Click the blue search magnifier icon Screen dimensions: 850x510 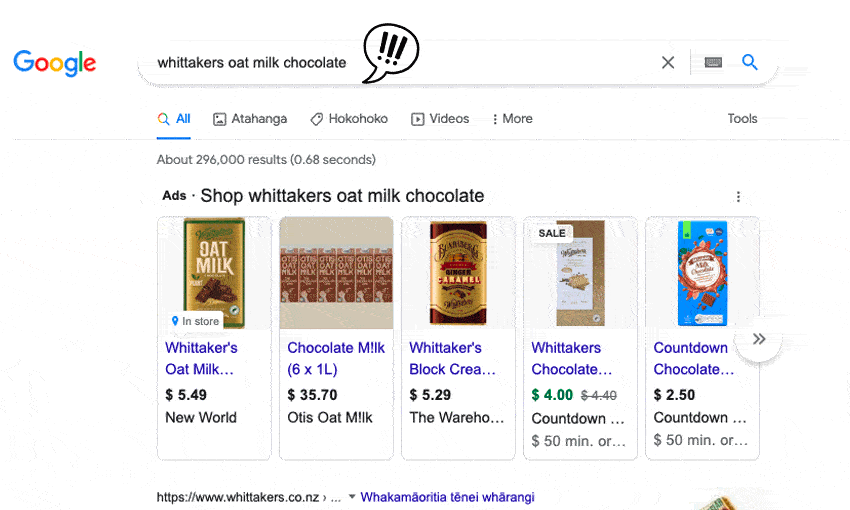[x=750, y=63]
